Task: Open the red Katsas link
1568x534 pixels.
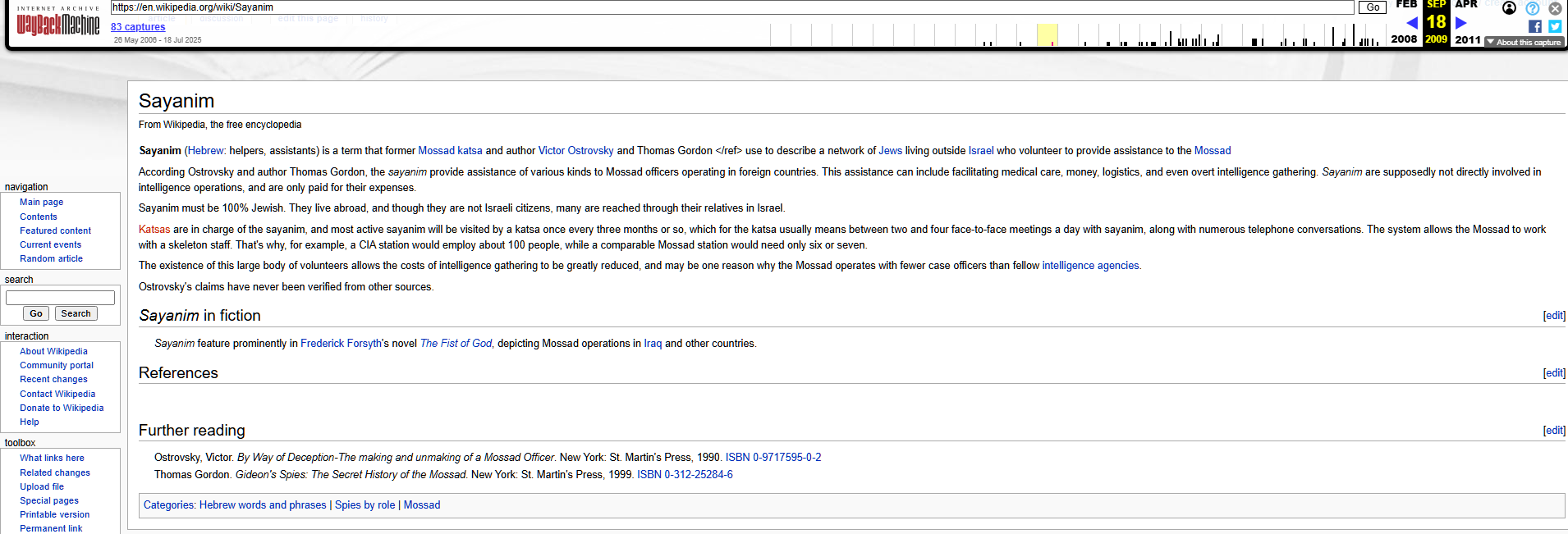Action: [x=154, y=230]
